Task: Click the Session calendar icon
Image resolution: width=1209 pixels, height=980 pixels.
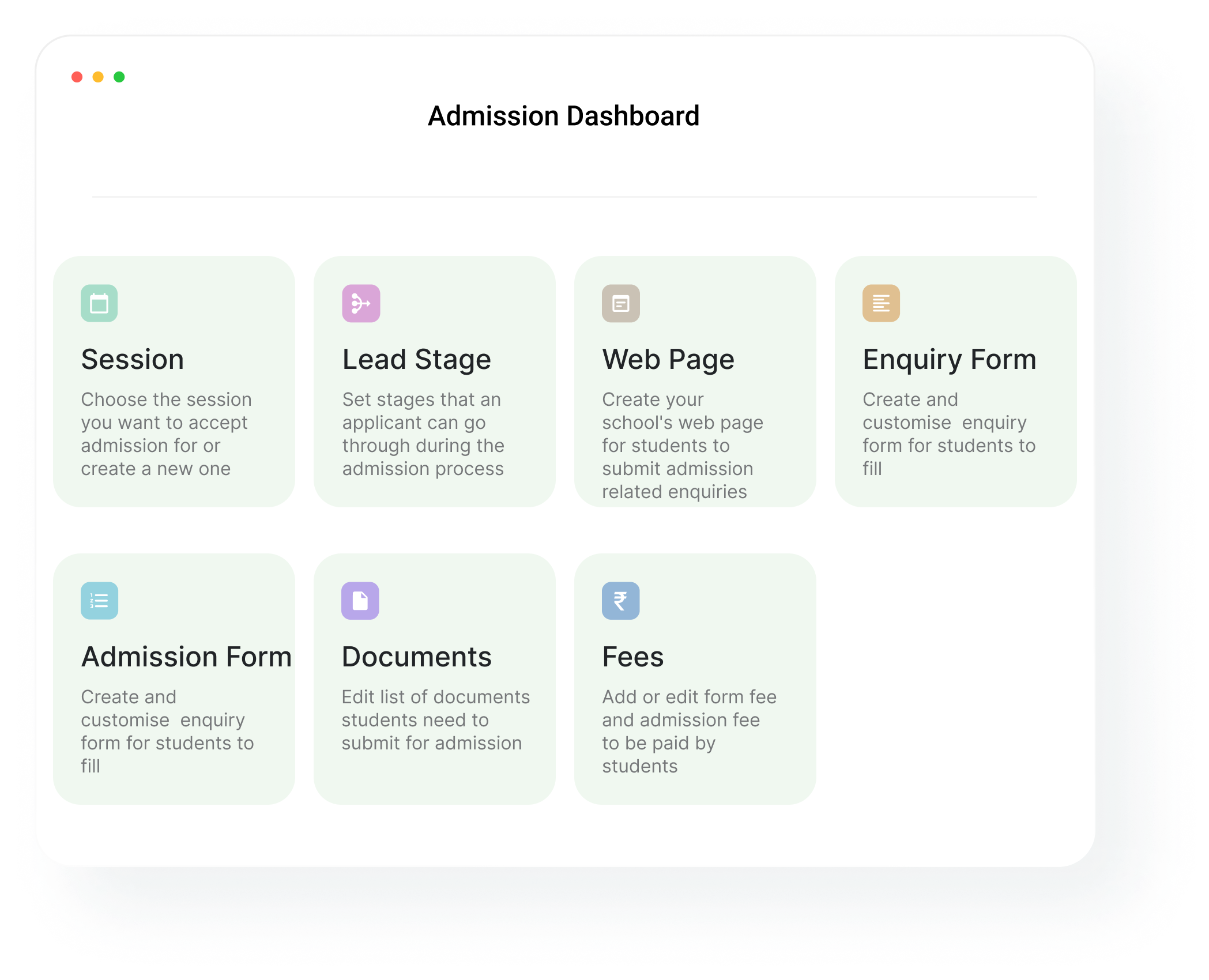Action: [99, 303]
